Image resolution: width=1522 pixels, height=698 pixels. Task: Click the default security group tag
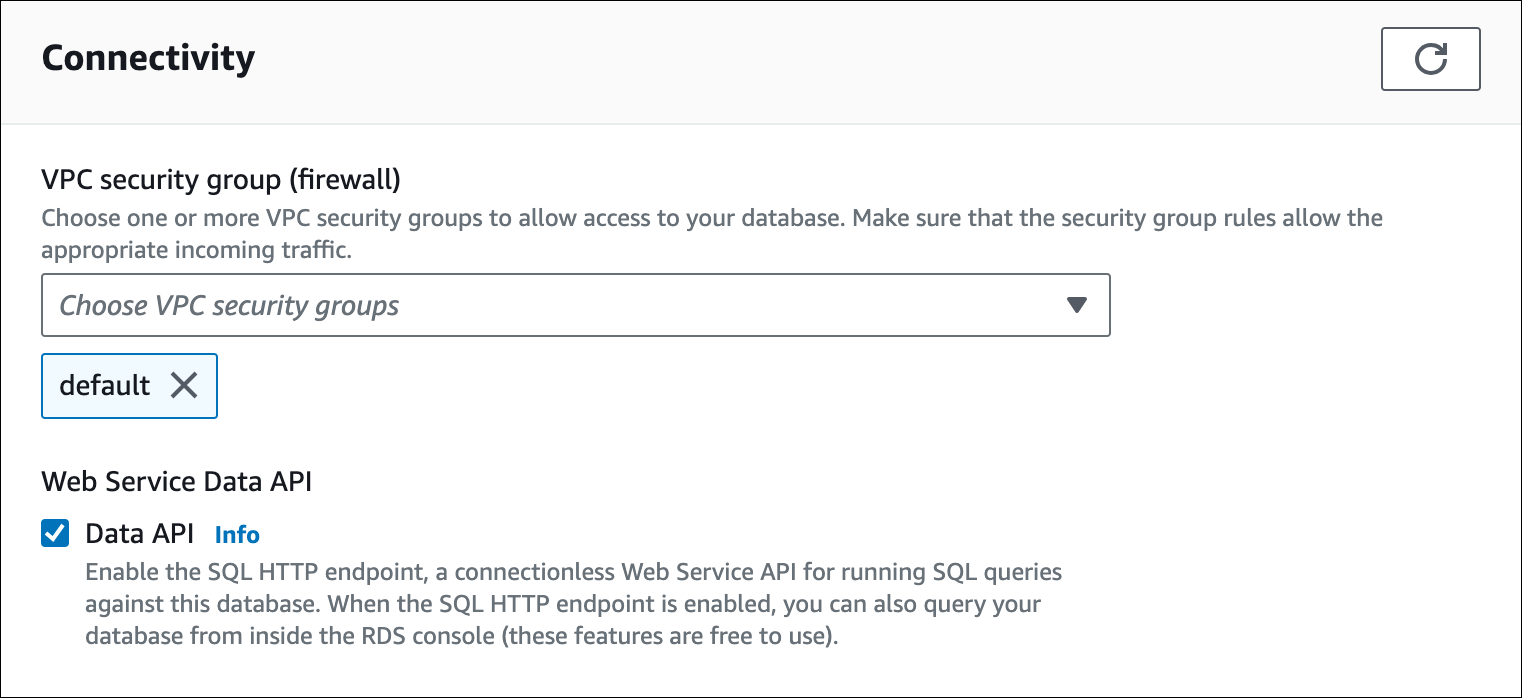pyautogui.click(x=105, y=386)
